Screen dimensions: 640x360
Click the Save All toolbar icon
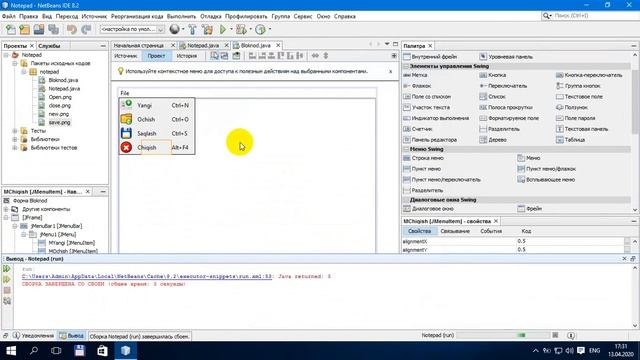pos(53,29)
